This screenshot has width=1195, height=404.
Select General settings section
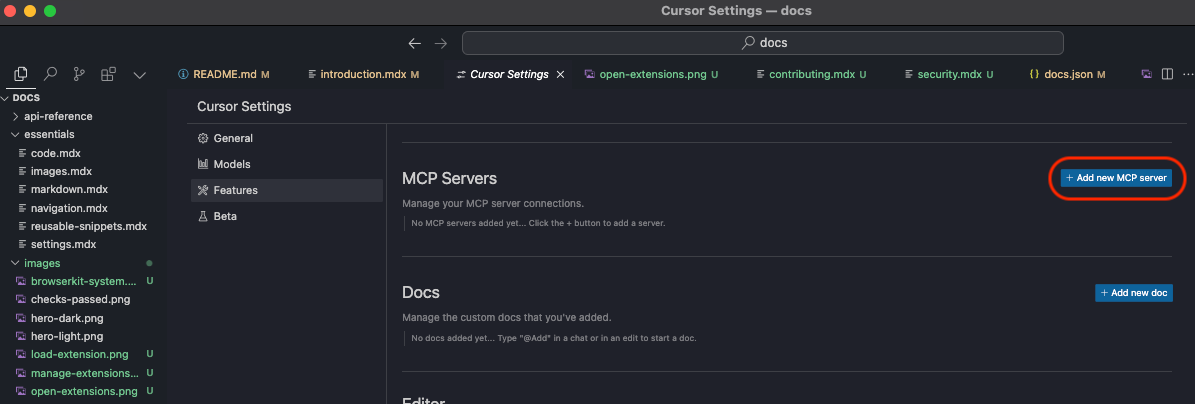[287, 139]
